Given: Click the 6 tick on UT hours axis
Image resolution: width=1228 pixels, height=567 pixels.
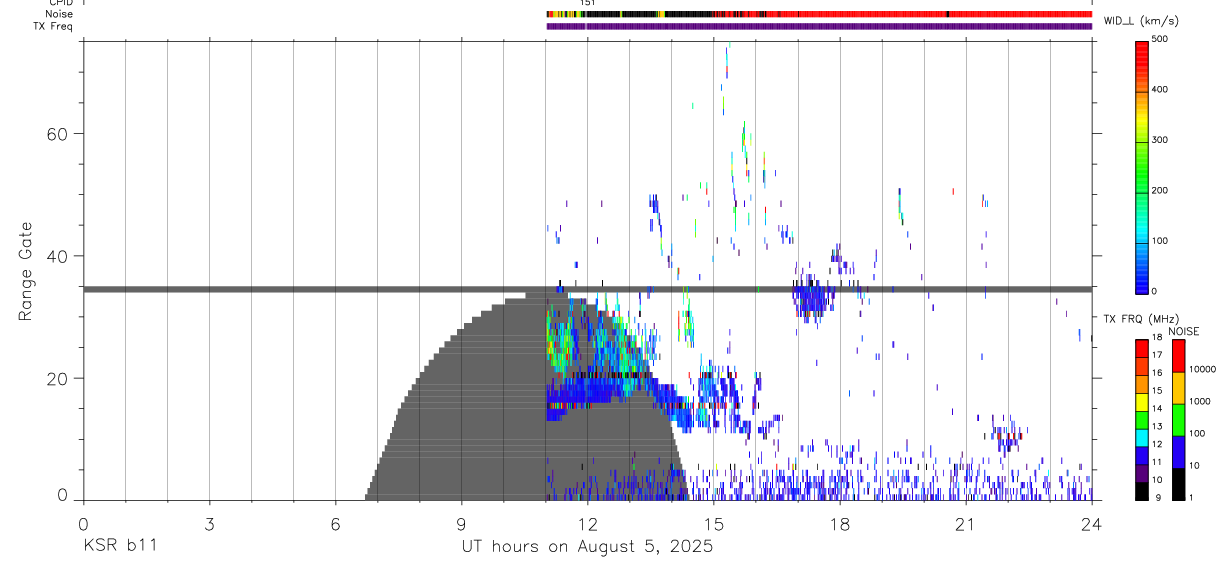Looking at the screenshot, I should 335,523.
